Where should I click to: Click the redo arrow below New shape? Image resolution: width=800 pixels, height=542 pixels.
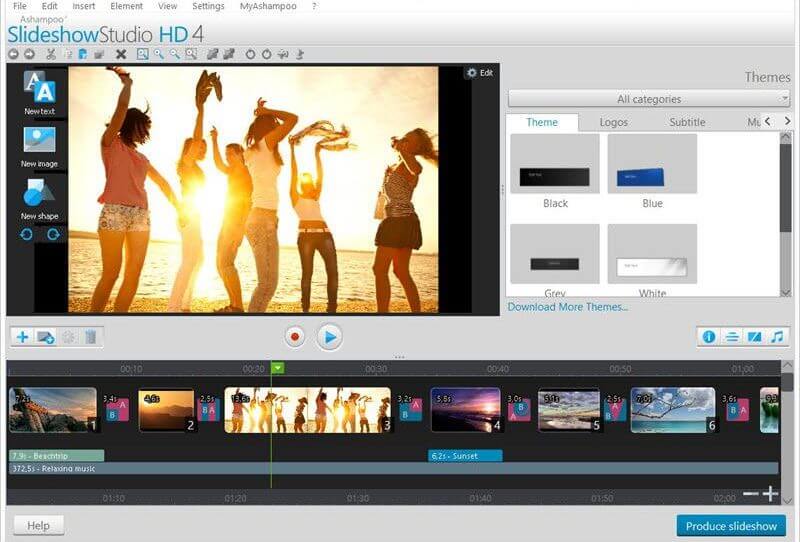click(53, 234)
